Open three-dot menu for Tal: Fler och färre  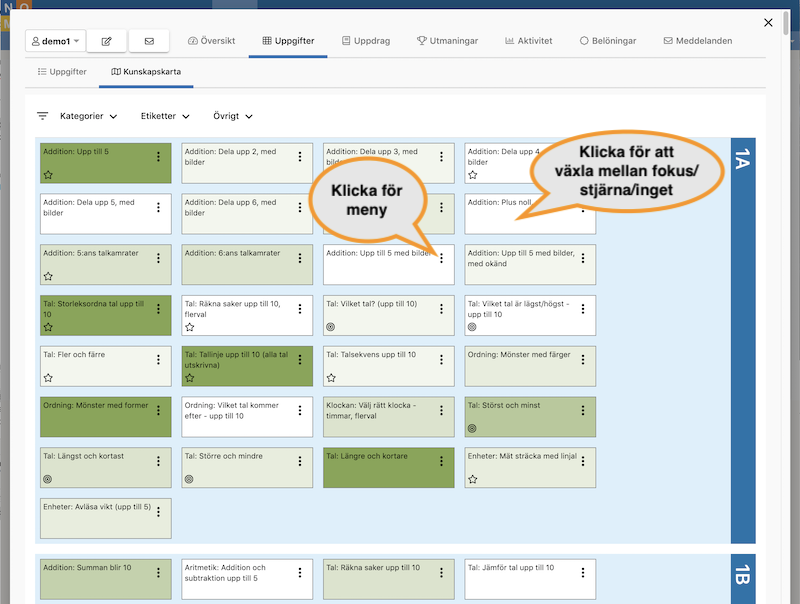[x=158, y=360]
